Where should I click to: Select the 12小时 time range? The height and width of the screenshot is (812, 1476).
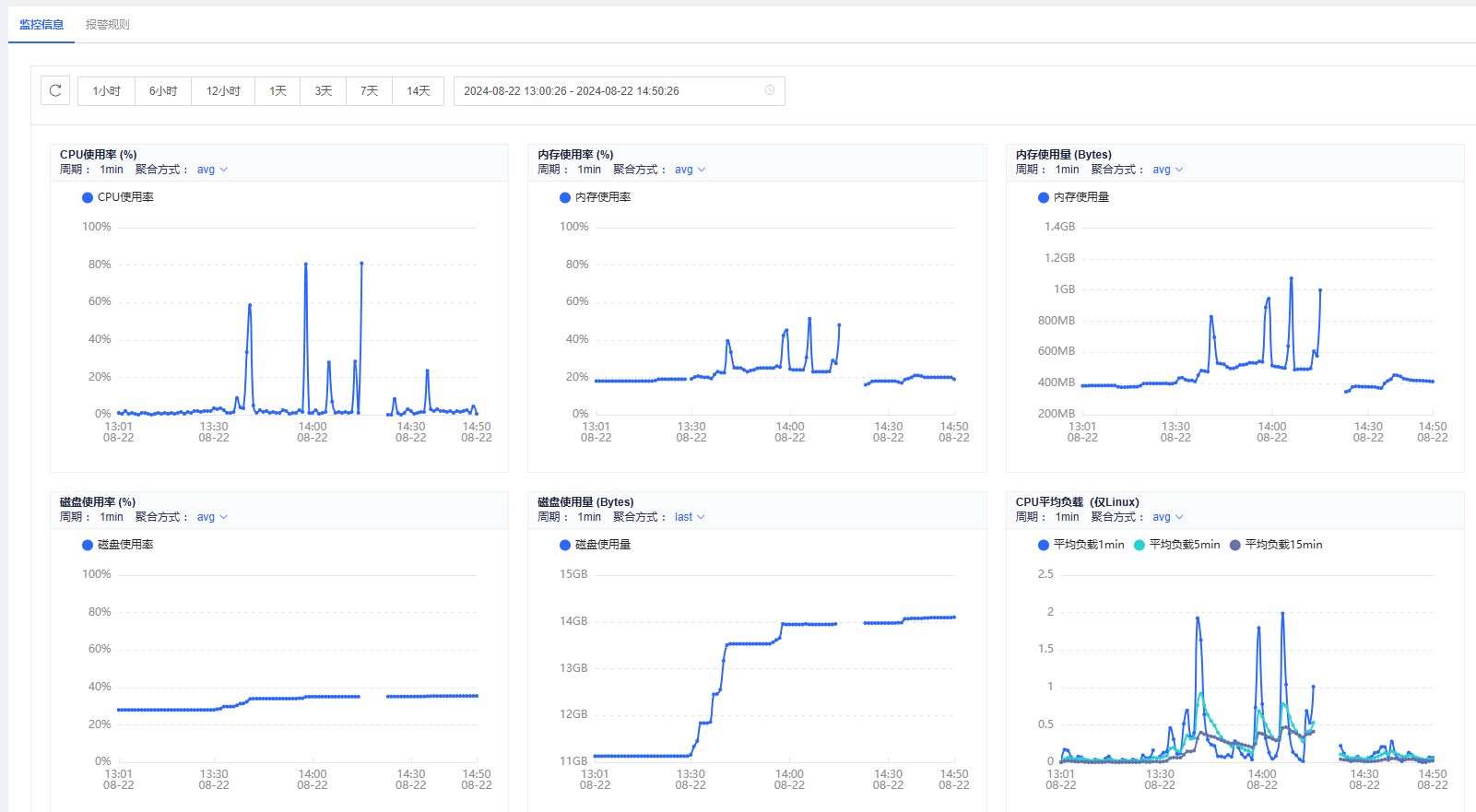pyautogui.click(x=223, y=91)
